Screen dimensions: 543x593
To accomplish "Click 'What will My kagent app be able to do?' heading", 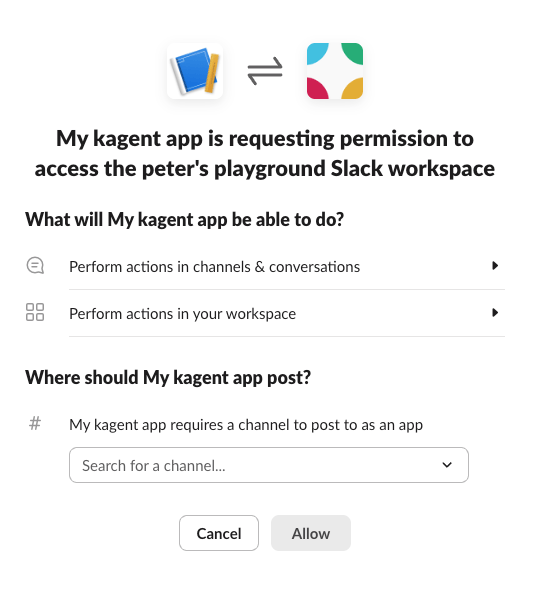I will click(x=185, y=220).
